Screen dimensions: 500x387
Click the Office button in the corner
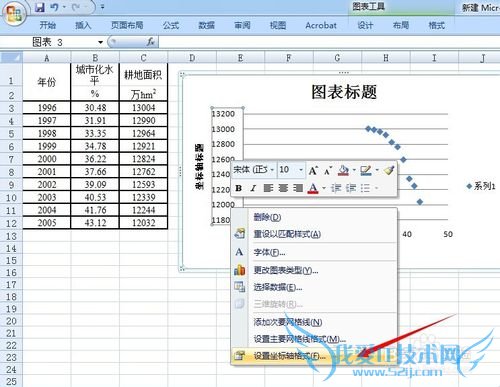13,14
